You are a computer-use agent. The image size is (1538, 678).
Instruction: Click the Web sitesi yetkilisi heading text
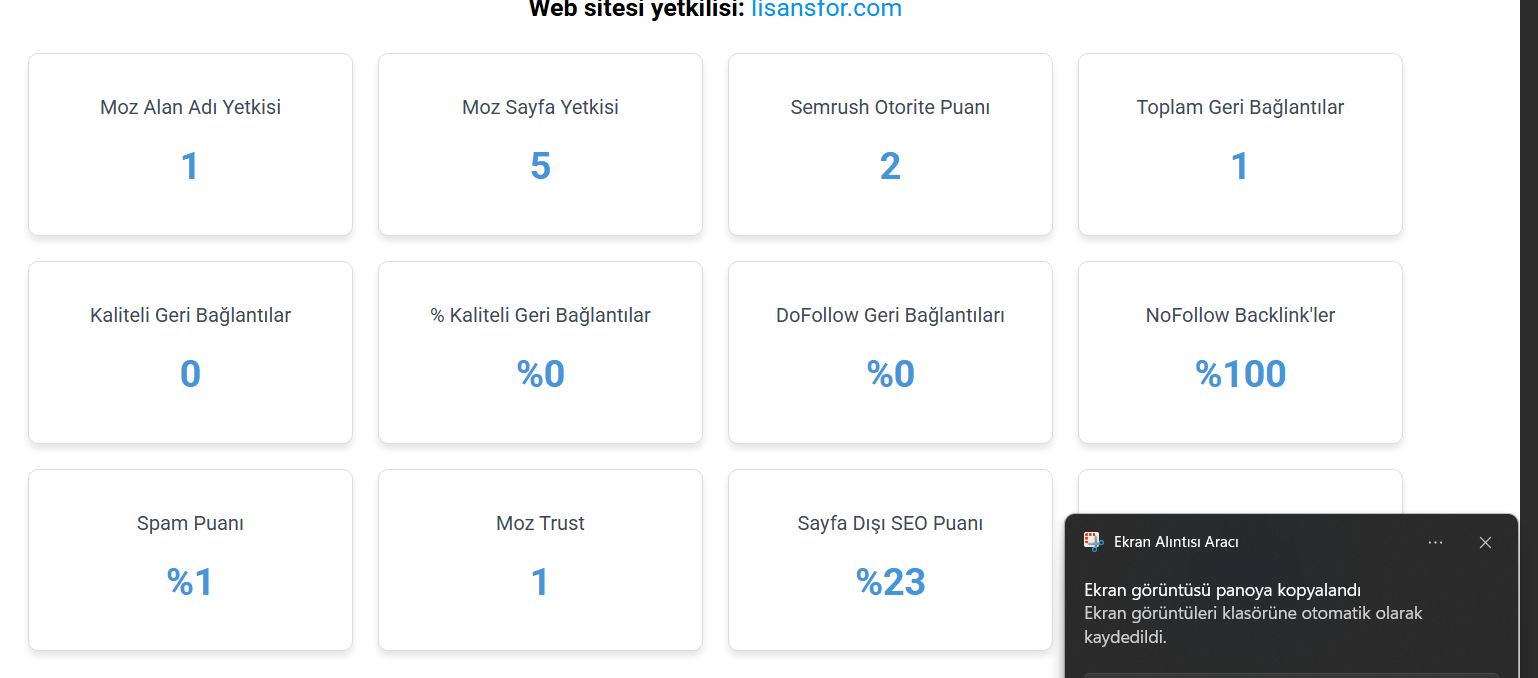(636, 9)
